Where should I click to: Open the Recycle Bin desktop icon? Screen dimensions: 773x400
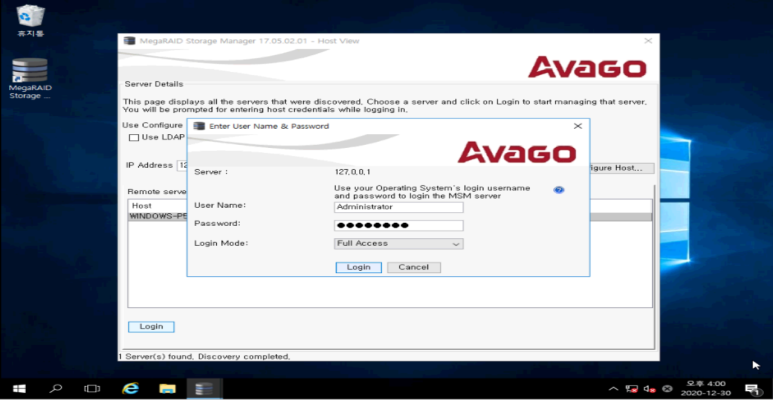pyautogui.click(x=31, y=20)
